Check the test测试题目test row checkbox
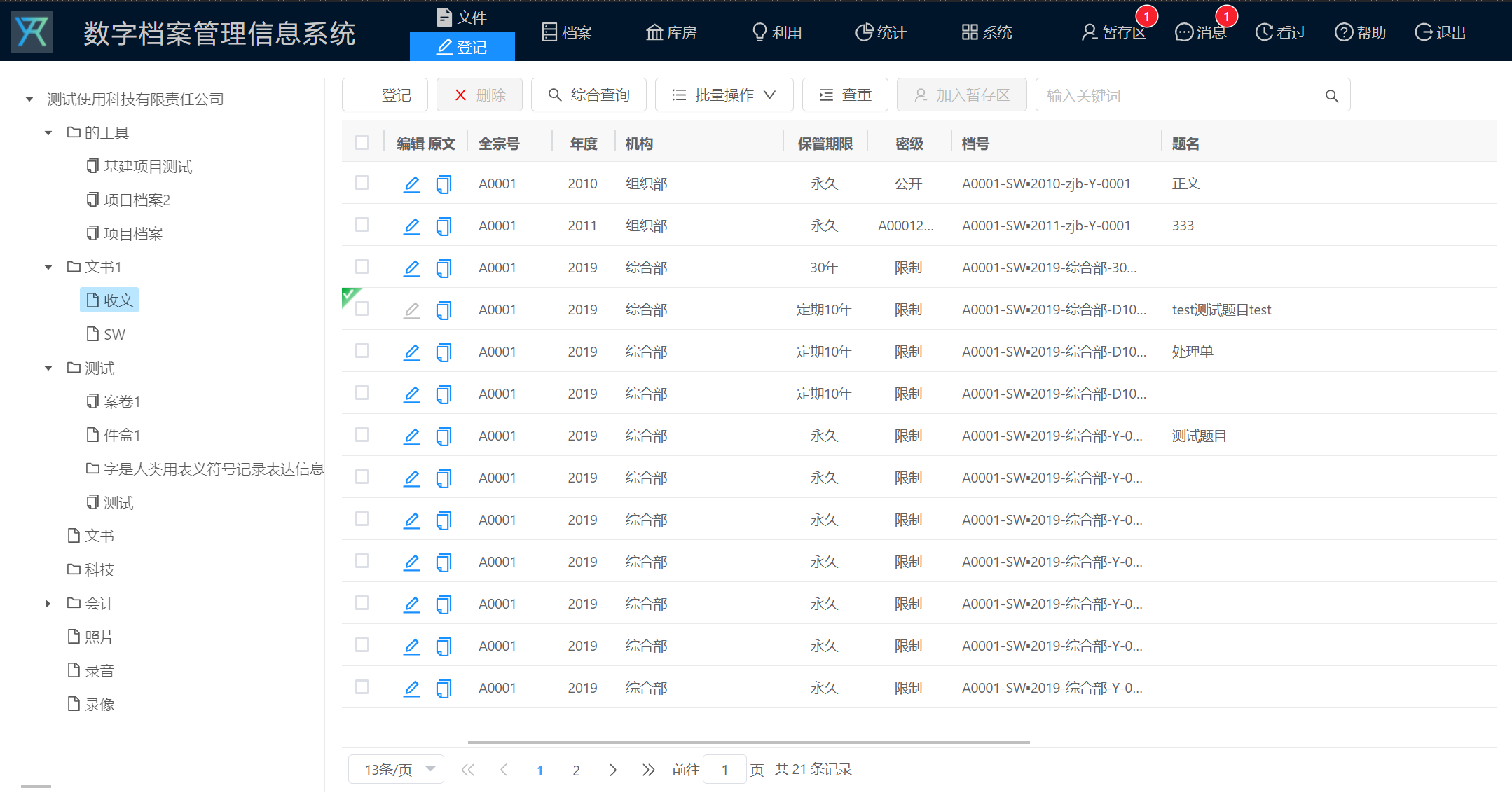 pyautogui.click(x=362, y=309)
